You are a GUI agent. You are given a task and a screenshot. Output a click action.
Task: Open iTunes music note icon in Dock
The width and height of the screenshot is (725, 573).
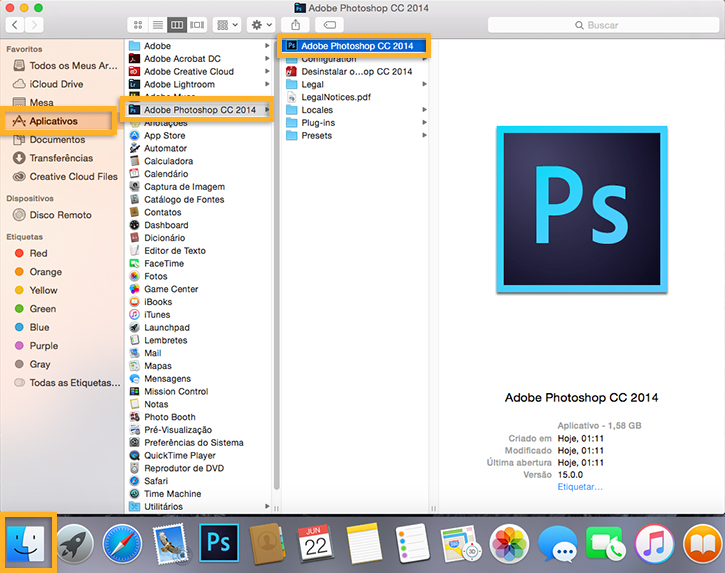click(x=654, y=544)
